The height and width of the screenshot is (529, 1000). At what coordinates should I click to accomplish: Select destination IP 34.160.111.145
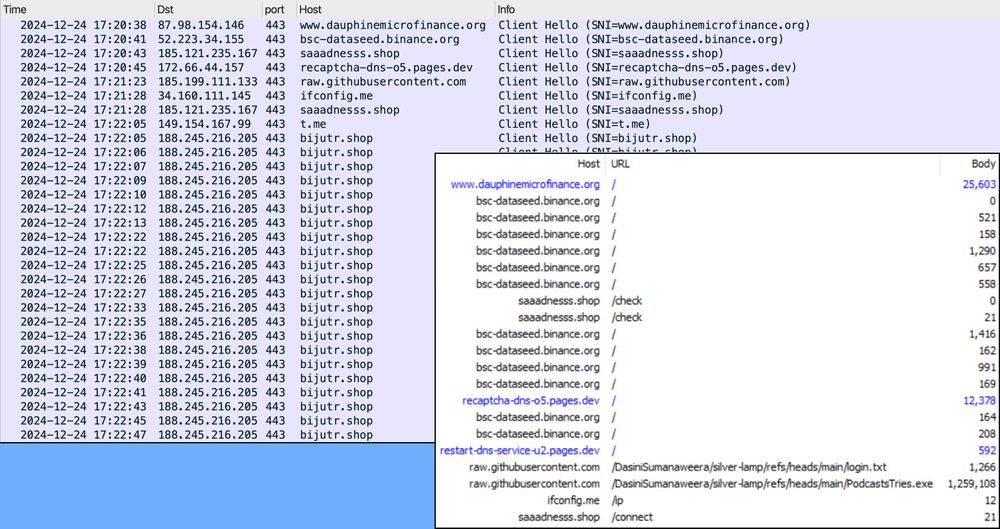coord(205,96)
